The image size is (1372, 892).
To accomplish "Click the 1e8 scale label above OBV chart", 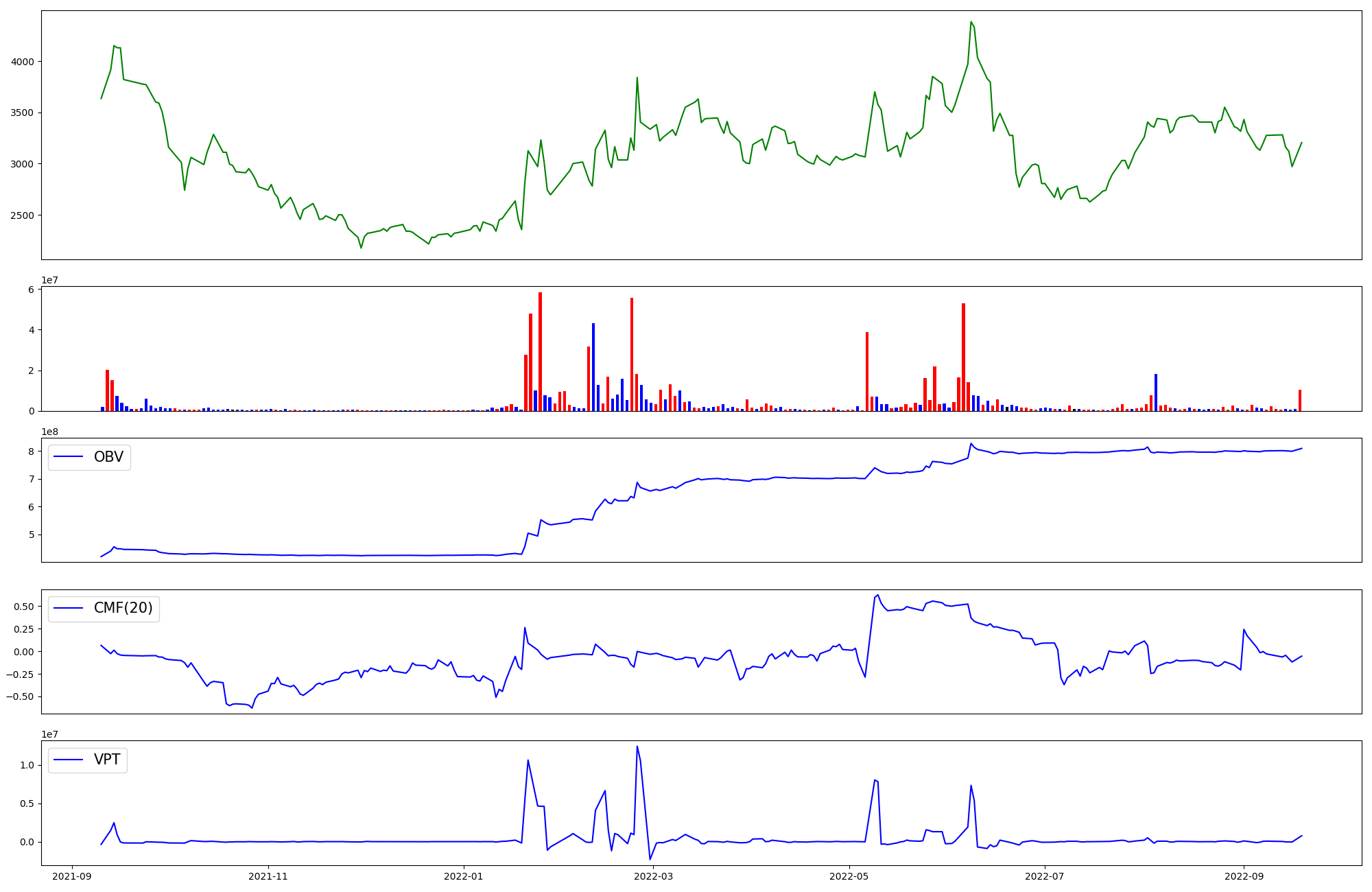I will [50, 432].
